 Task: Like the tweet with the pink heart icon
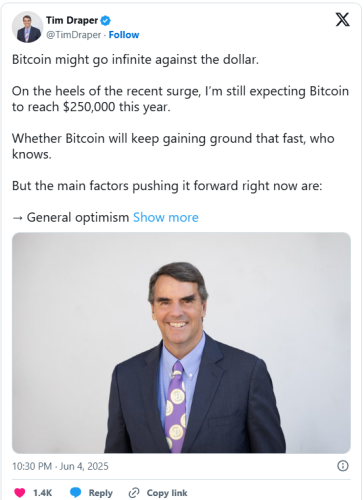[x=20, y=493]
